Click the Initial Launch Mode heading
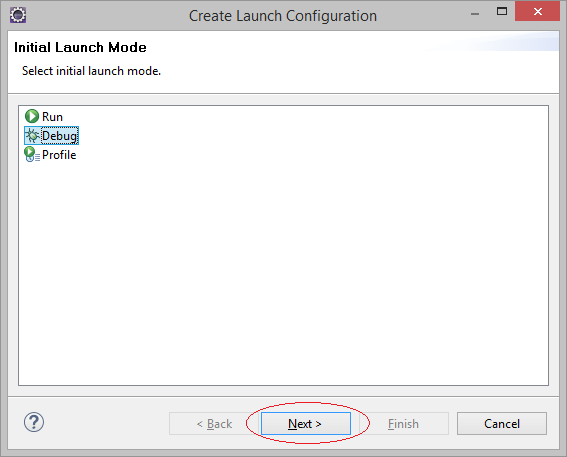 tap(80, 47)
